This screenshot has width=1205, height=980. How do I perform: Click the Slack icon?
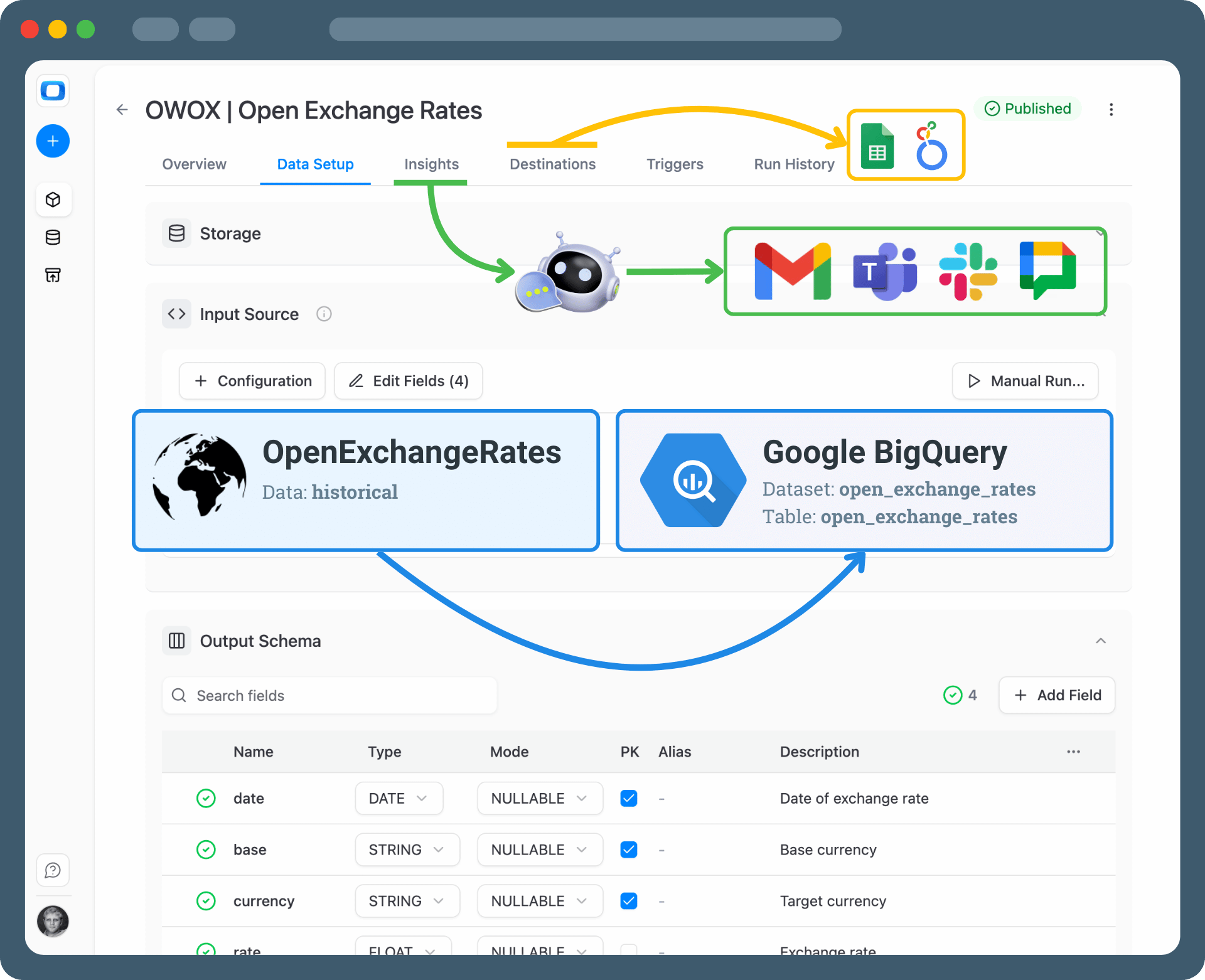coord(968,272)
